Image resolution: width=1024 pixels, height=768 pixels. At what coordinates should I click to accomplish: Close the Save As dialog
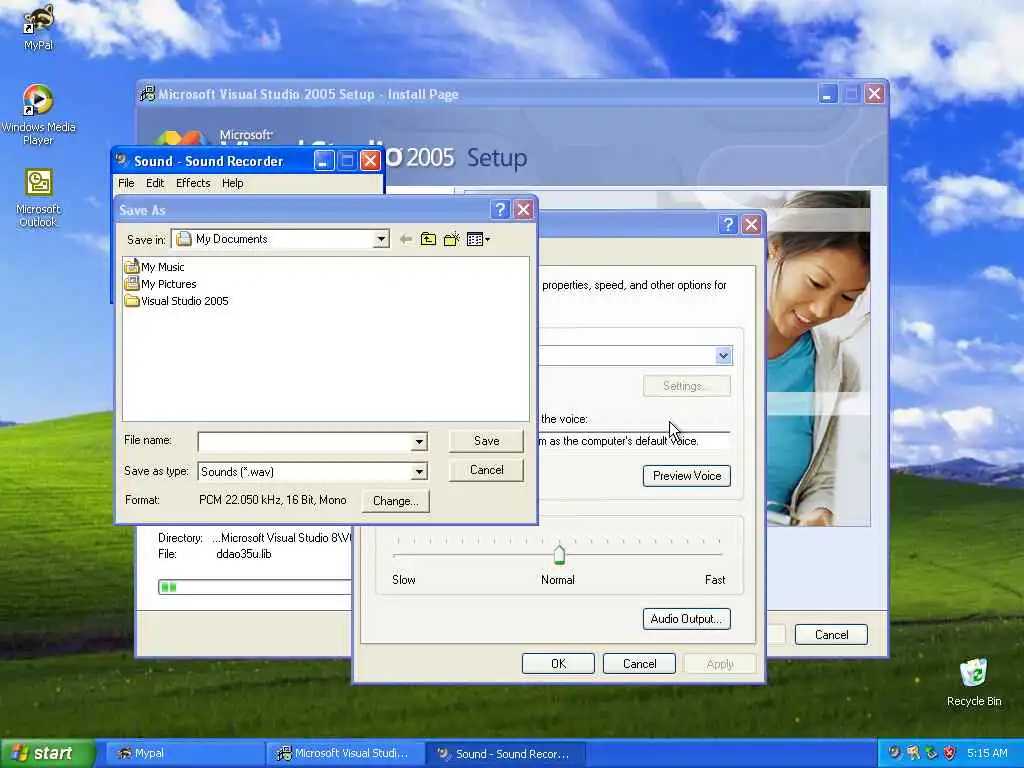tap(524, 210)
